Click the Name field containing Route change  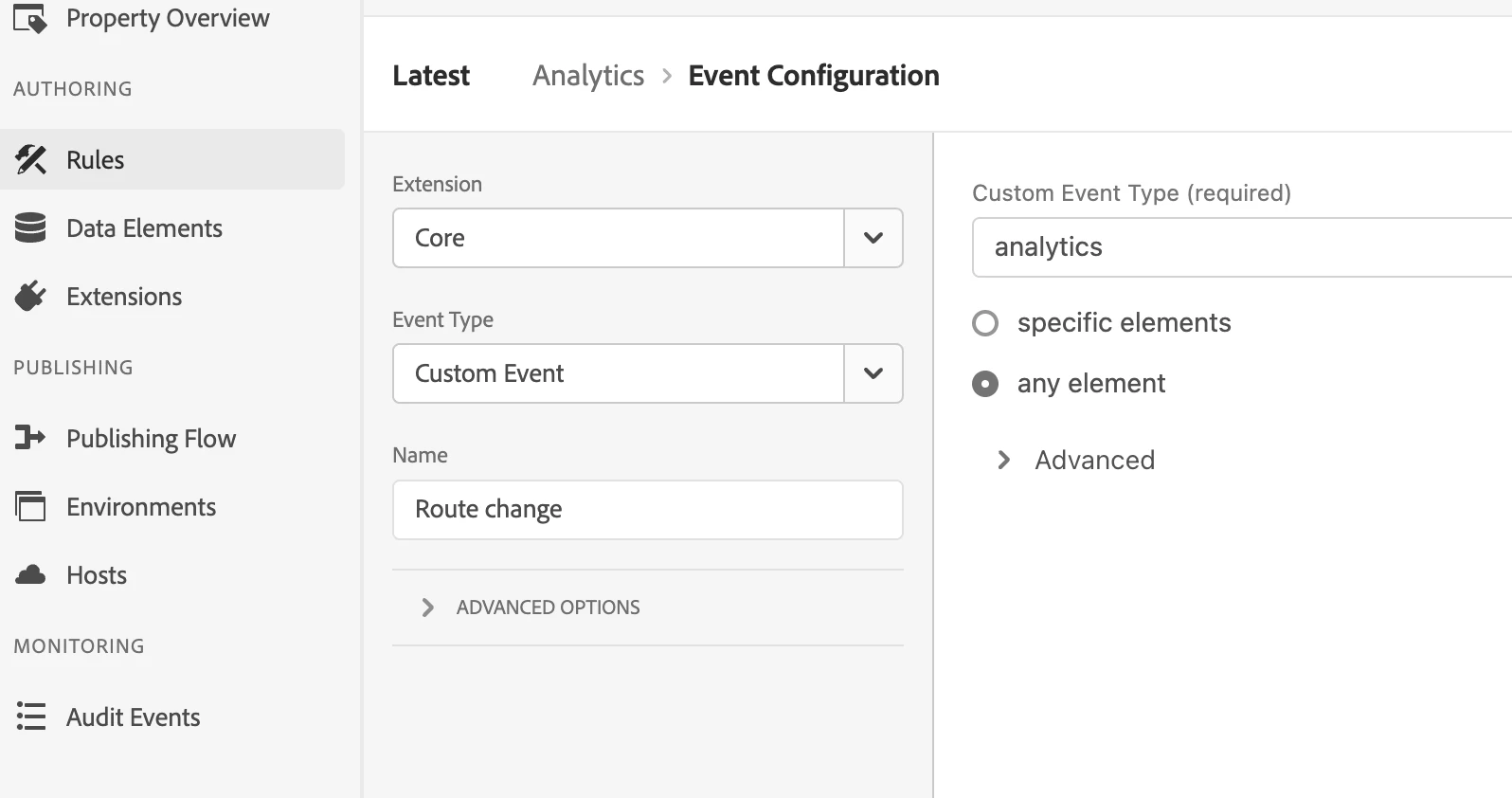click(647, 510)
